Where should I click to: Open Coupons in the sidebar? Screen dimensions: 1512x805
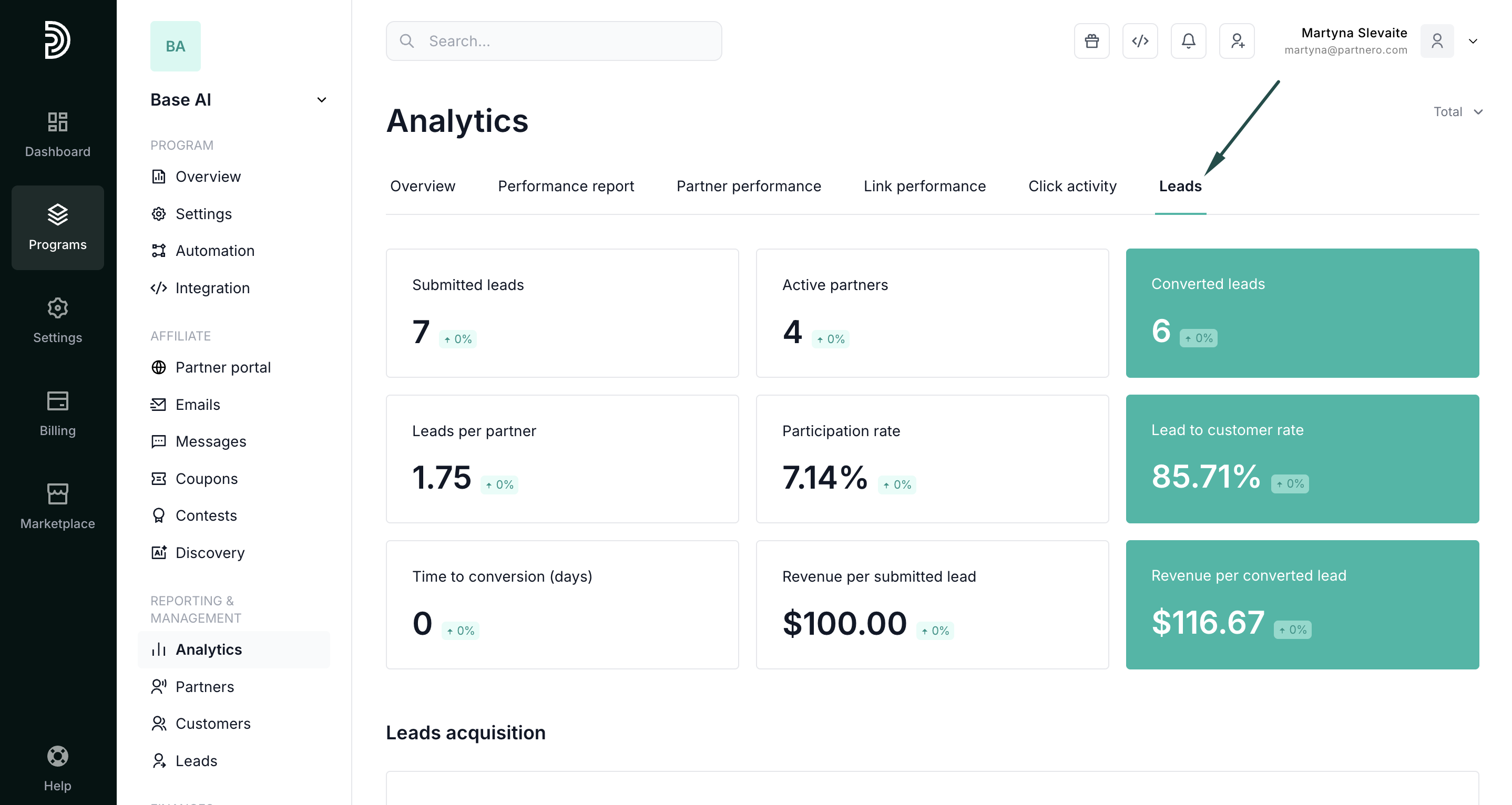(207, 479)
